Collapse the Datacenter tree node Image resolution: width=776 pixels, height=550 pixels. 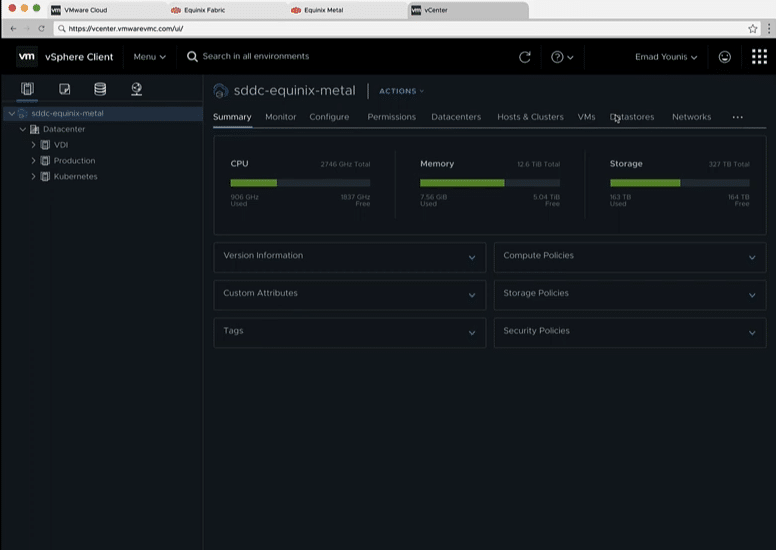click(23, 129)
